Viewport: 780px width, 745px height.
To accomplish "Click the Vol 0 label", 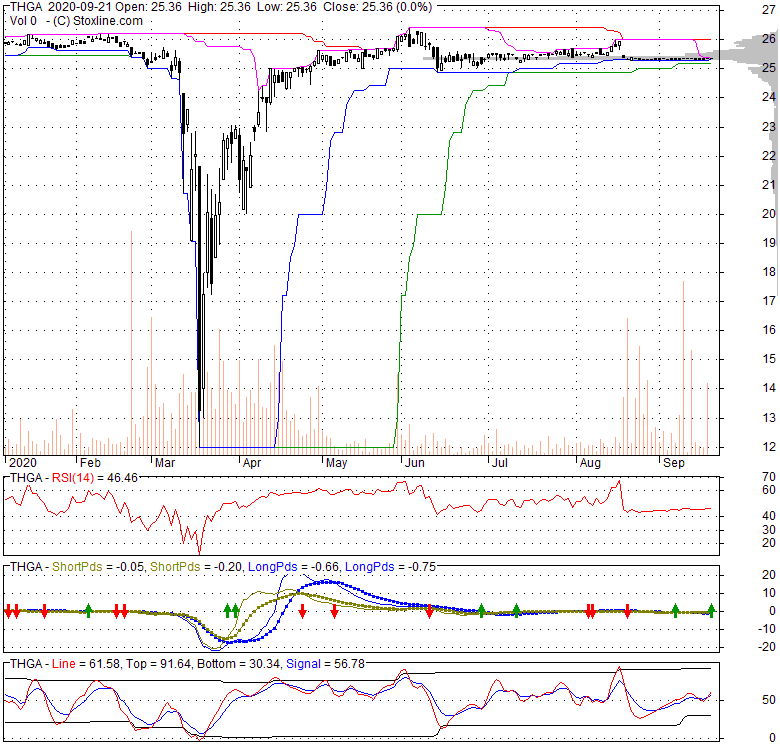I will tap(23, 21).
